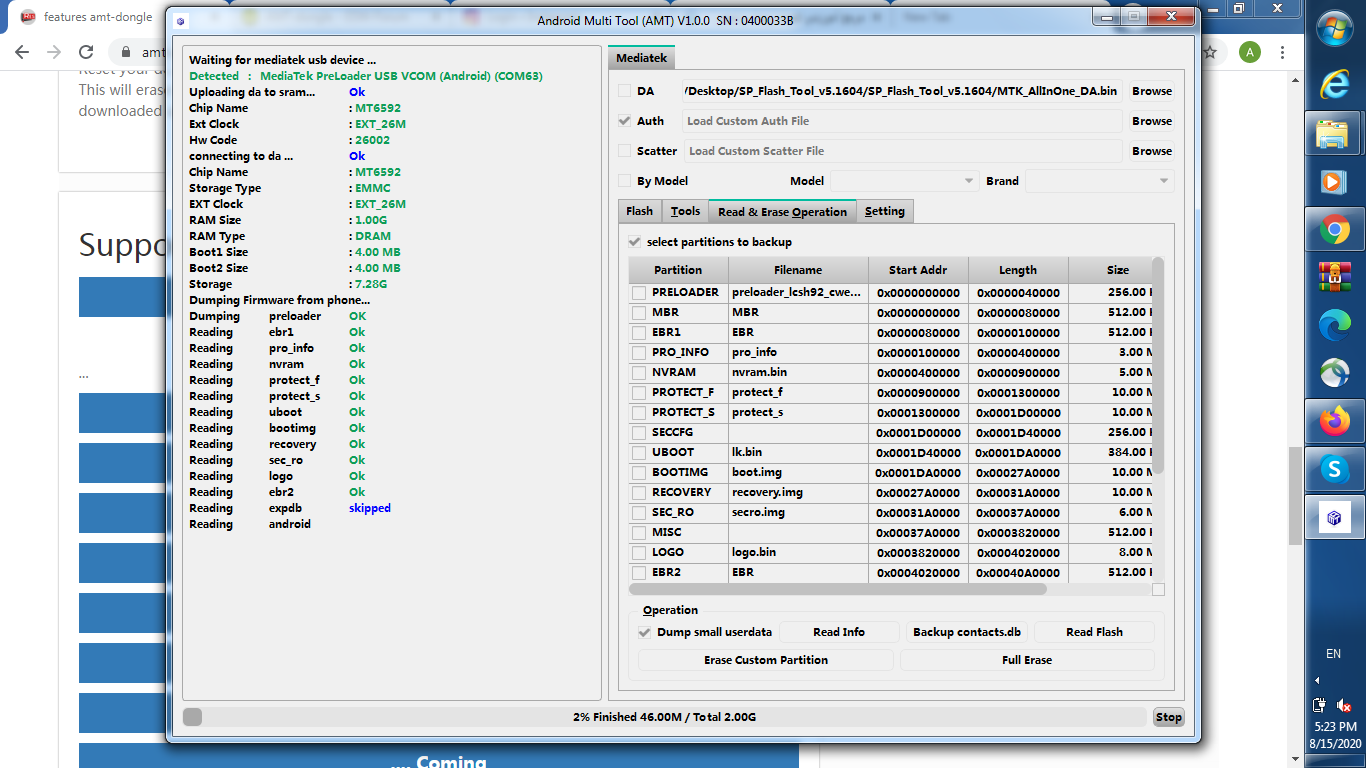1366x768 pixels.
Task: Click the DA file path field
Action: [x=902, y=91]
